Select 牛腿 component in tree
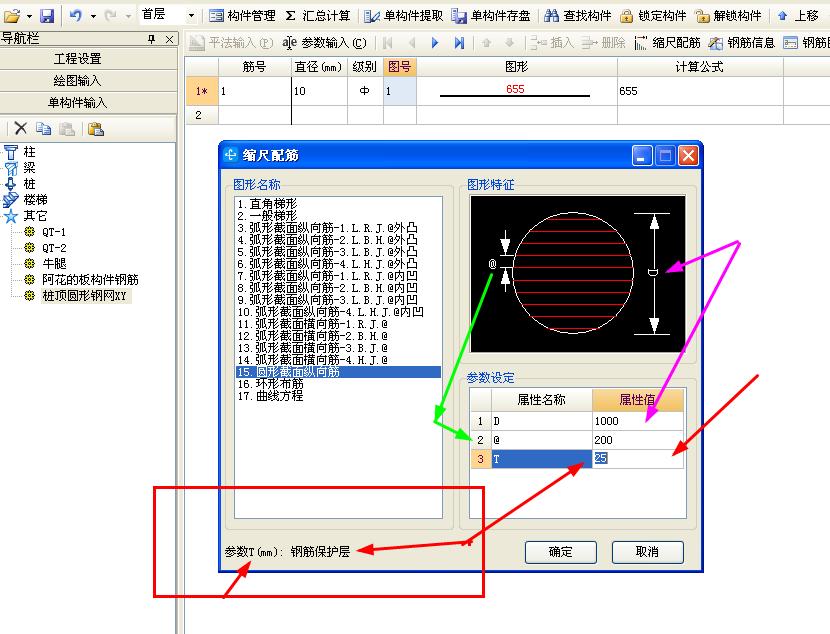 [x=54, y=264]
